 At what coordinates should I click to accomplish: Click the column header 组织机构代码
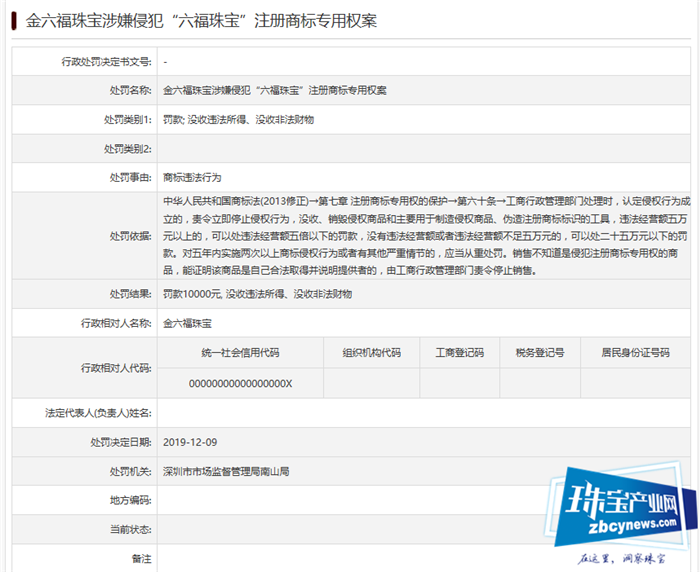pos(371,353)
